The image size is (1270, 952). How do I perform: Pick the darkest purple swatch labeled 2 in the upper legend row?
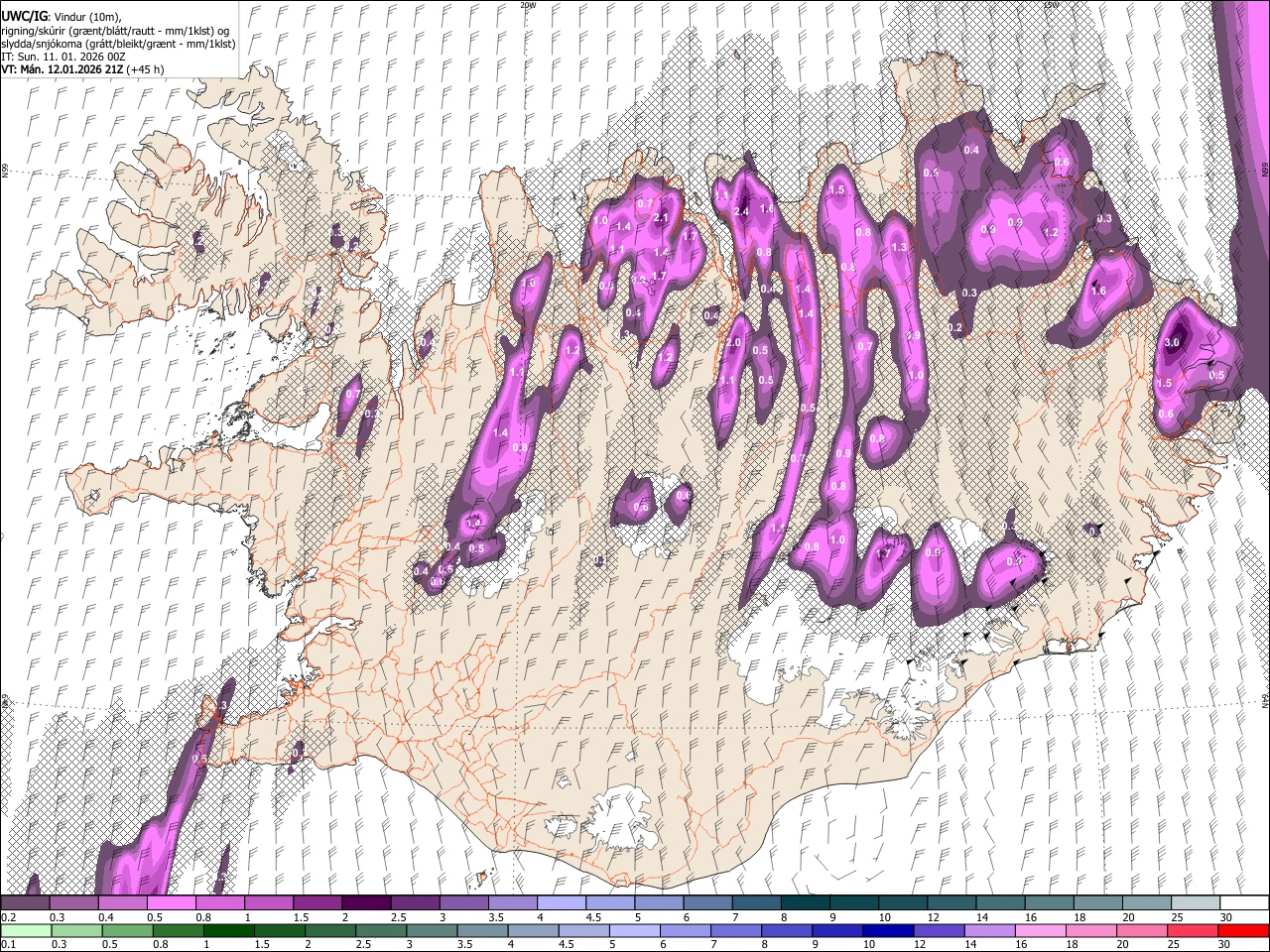pos(366,902)
